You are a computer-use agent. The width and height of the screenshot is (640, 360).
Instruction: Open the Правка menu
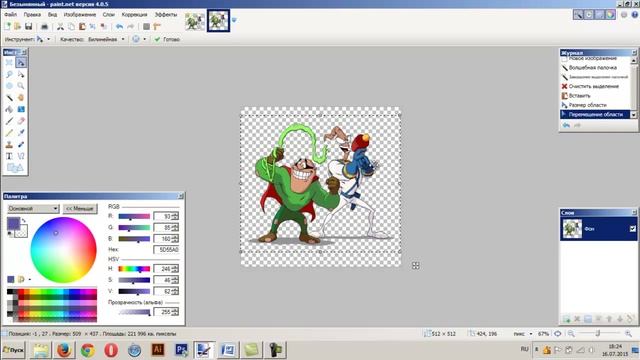point(32,14)
